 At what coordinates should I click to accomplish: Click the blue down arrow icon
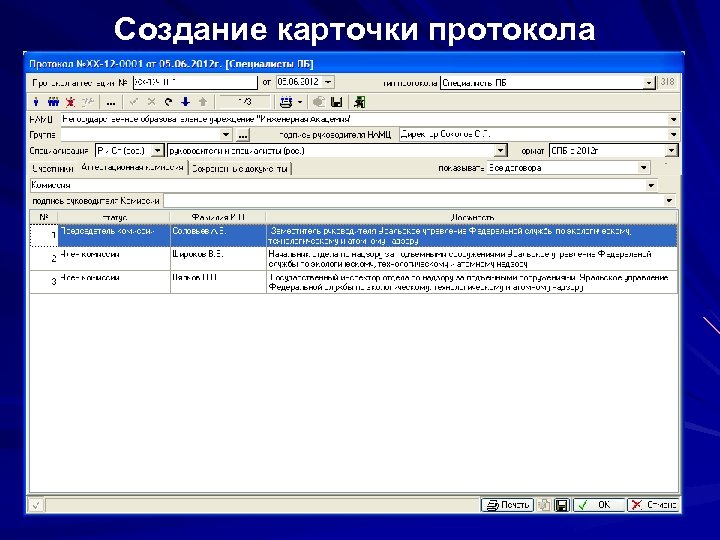coord(186,102)
